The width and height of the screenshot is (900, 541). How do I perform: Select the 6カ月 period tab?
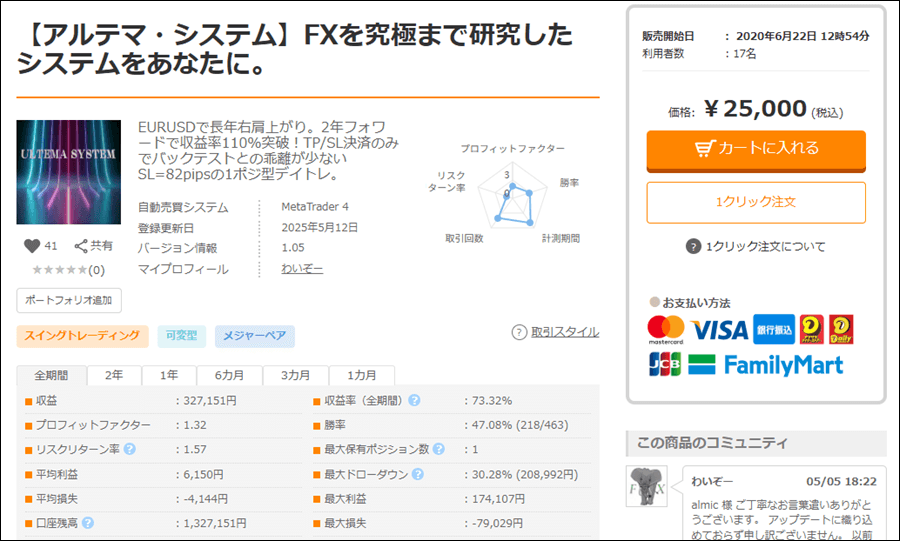229,376
